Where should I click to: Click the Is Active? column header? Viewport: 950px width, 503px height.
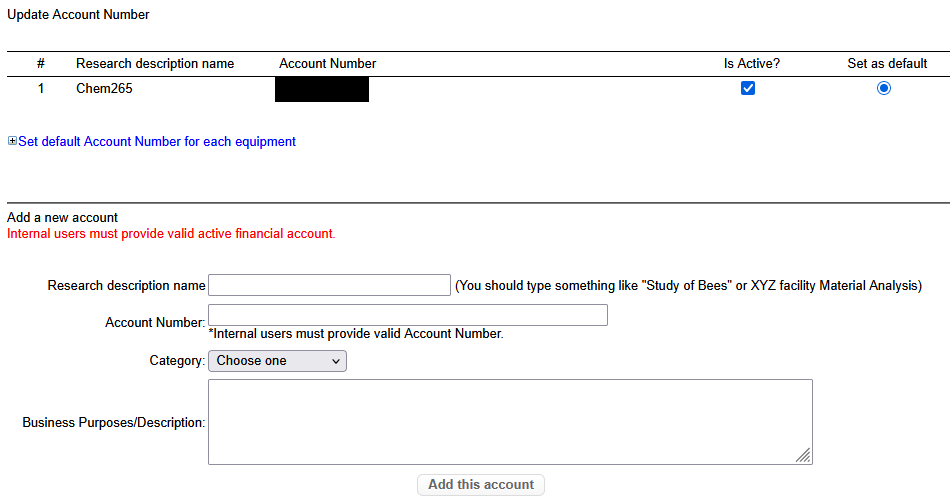tap(752, 64)
